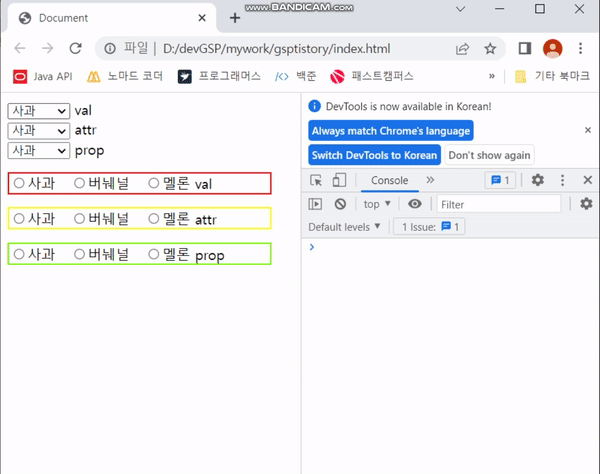Focus the console Filter field
The width and height of the screenshot is (600, 474).
[x=499, y=204]
